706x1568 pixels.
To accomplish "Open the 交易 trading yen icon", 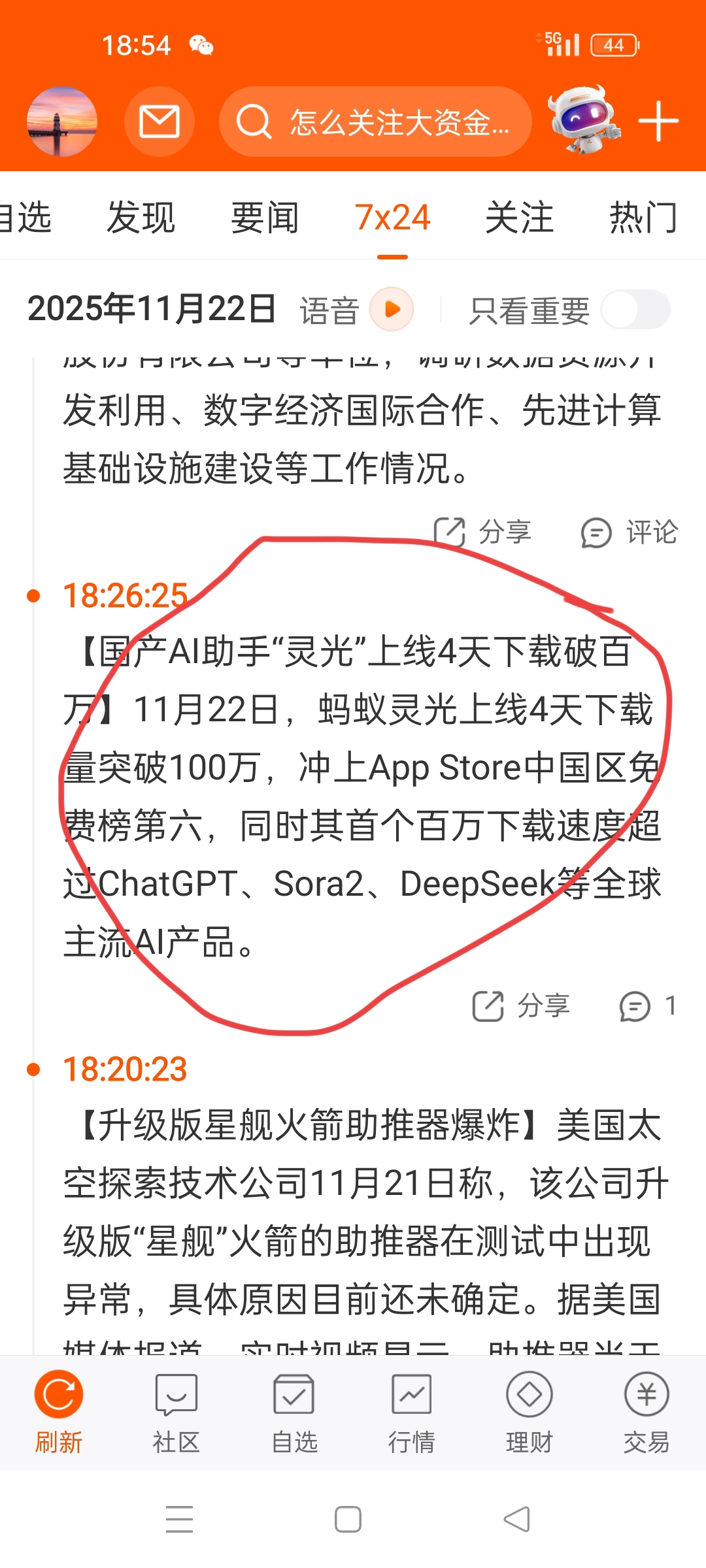I will [x=647, y=1412].
